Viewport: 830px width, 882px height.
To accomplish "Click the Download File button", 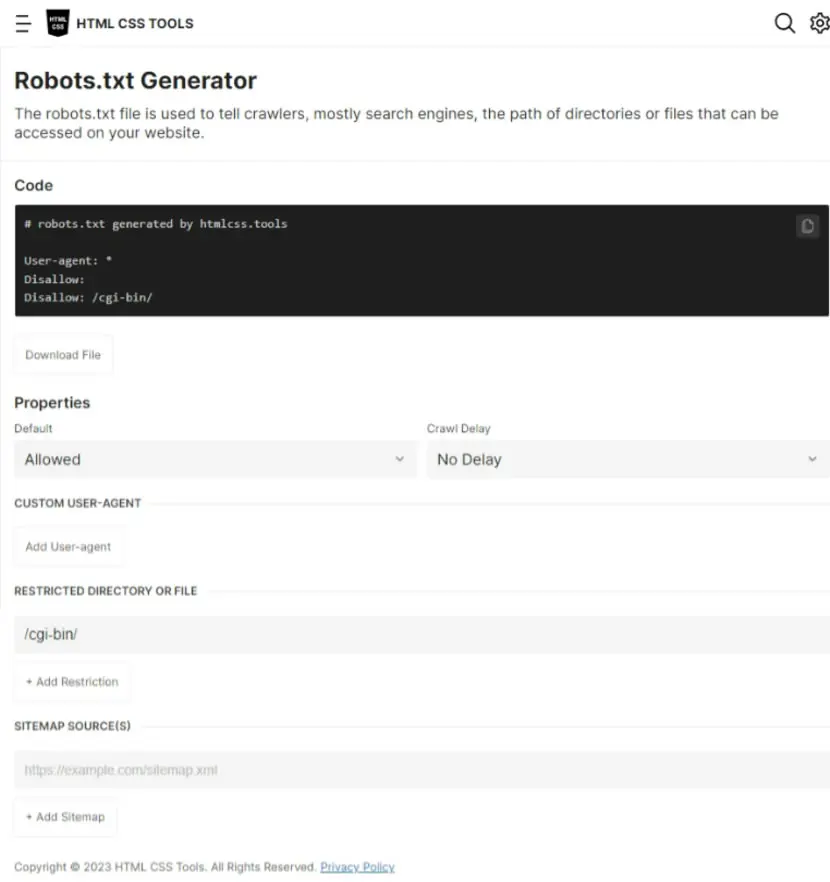I will coord(63,355).
